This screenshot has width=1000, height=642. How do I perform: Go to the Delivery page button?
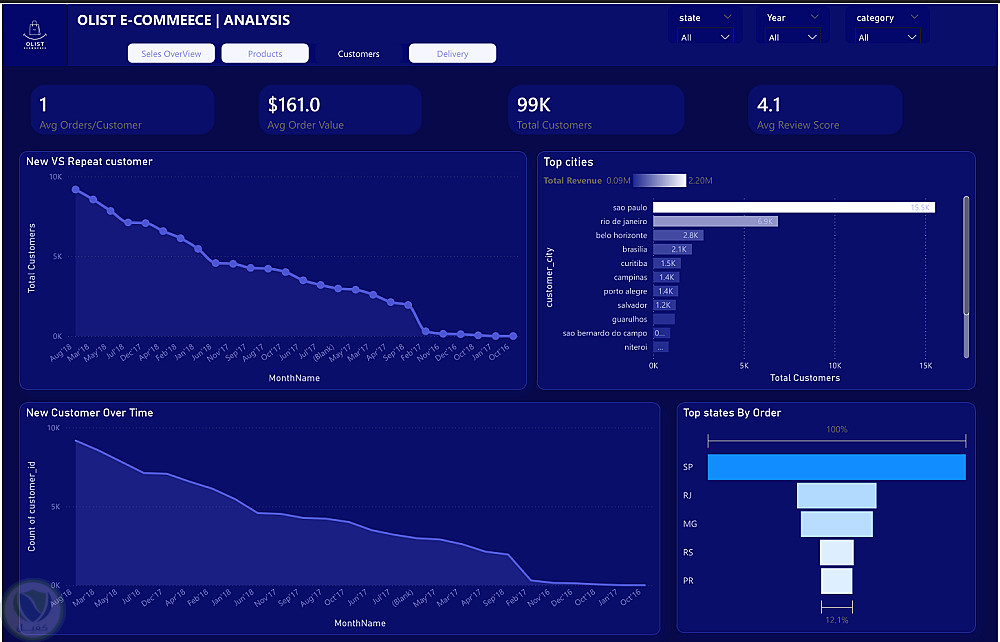452,54
